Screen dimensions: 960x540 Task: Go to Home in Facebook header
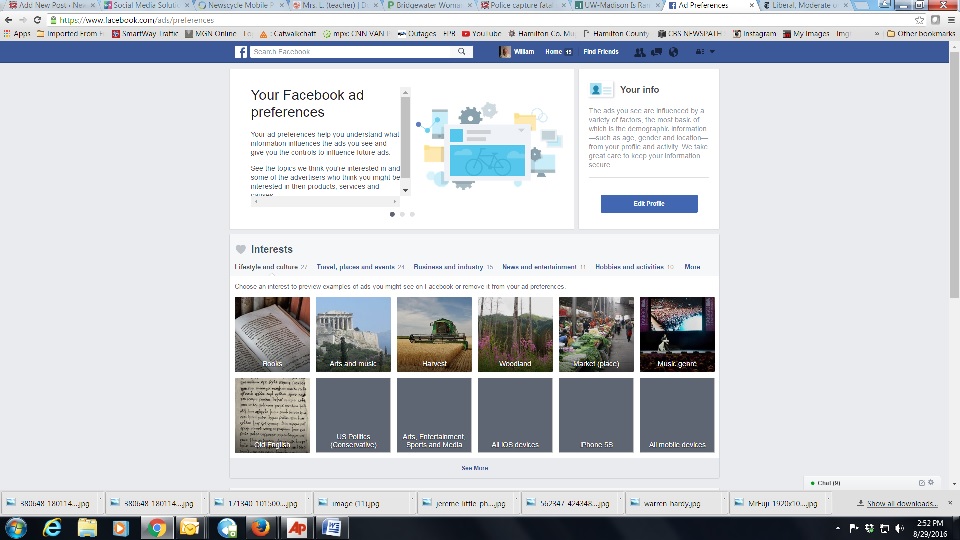pos(553,52)
